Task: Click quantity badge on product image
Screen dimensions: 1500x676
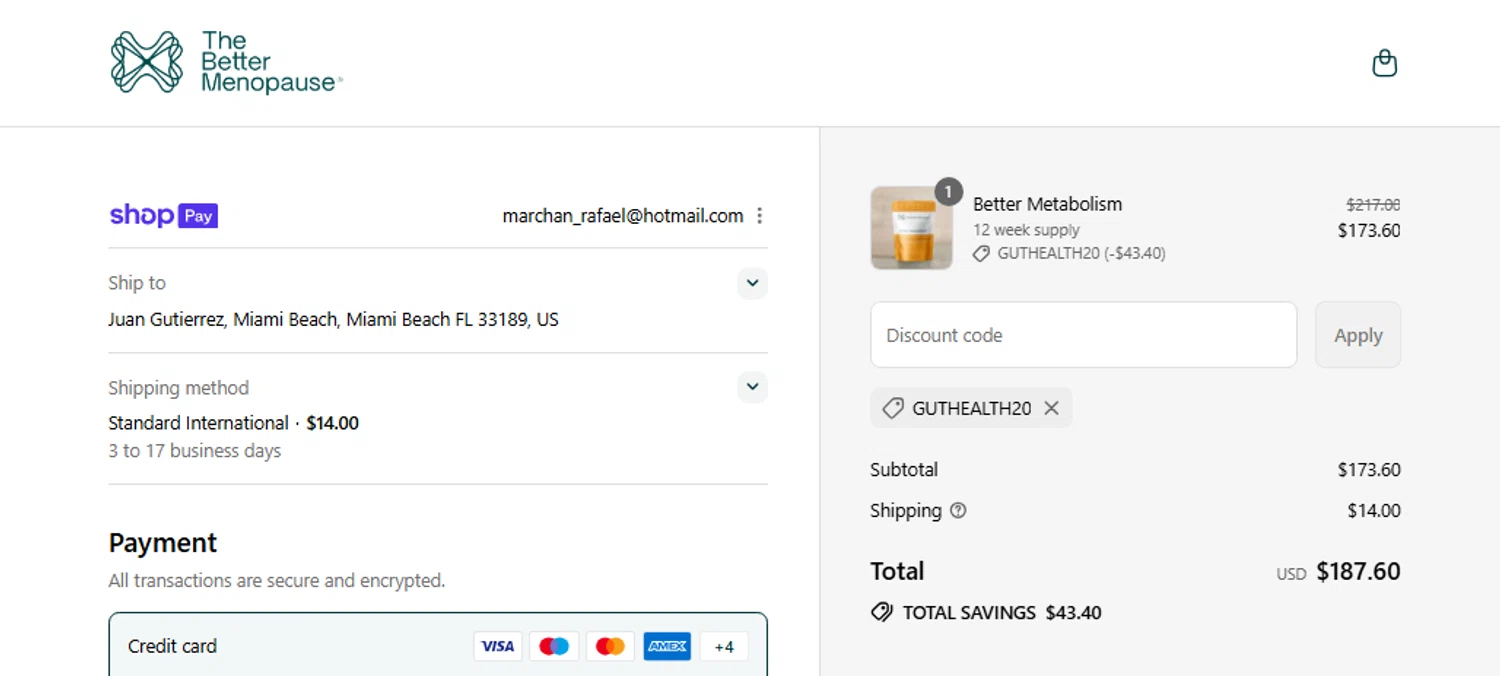Action: pyautogui.click(x=948, y=191)
